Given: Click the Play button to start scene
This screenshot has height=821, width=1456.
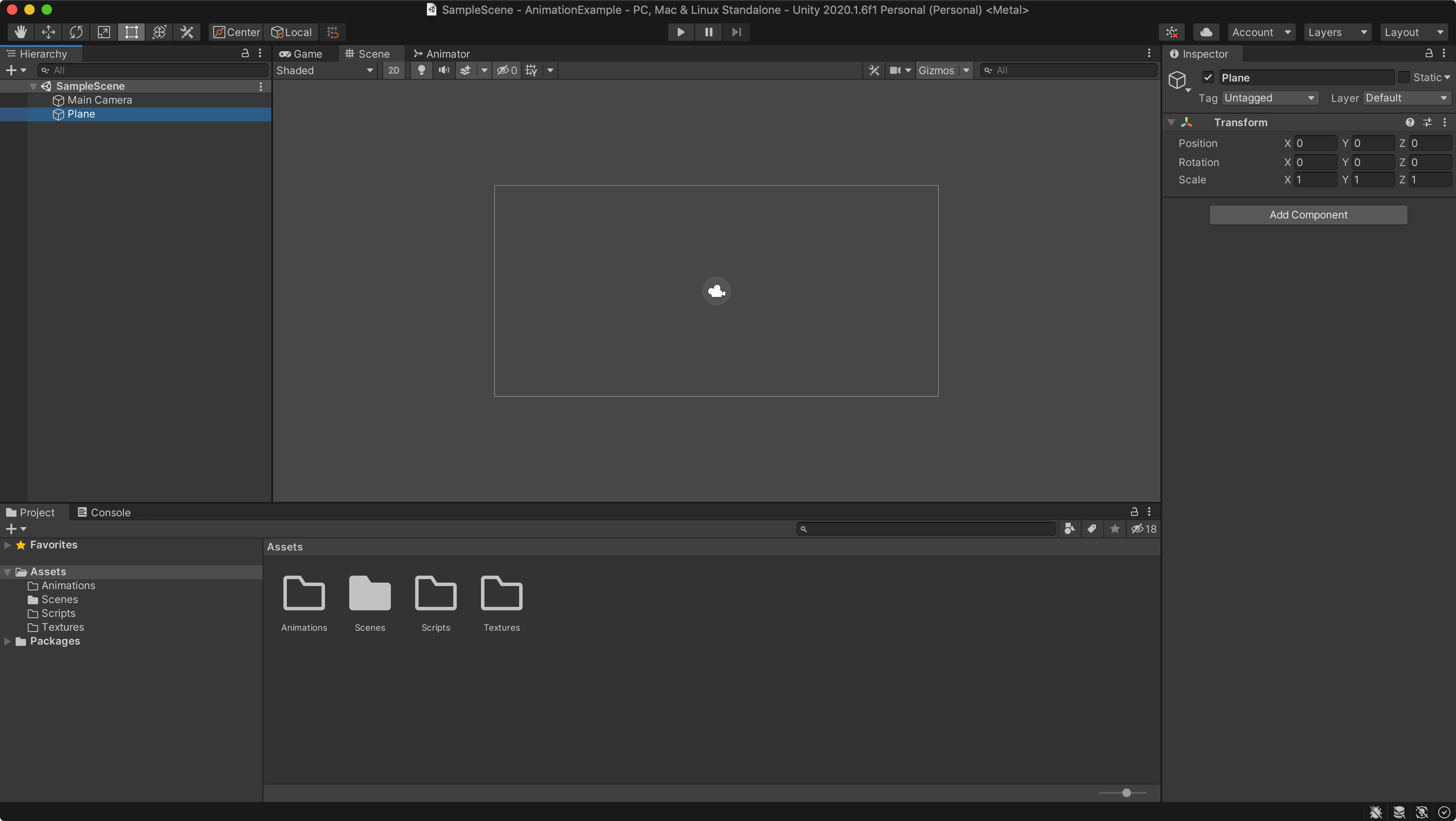Looking at the screenshot, I should click(x=680, y=32).
